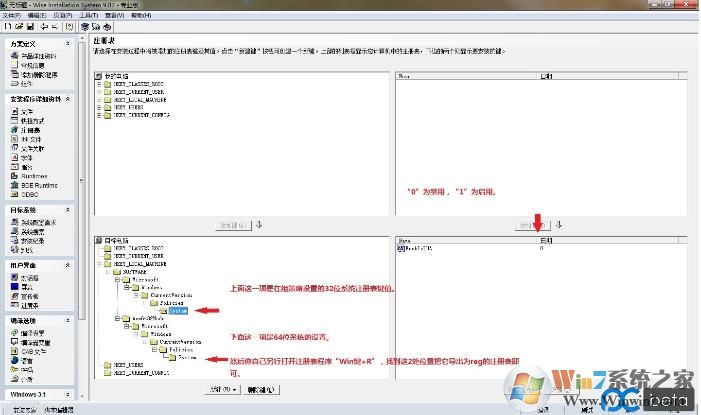The image size is (701, 415).
Task: Open the CAB 文件 page in the sidebar
Action: (29, 351)
